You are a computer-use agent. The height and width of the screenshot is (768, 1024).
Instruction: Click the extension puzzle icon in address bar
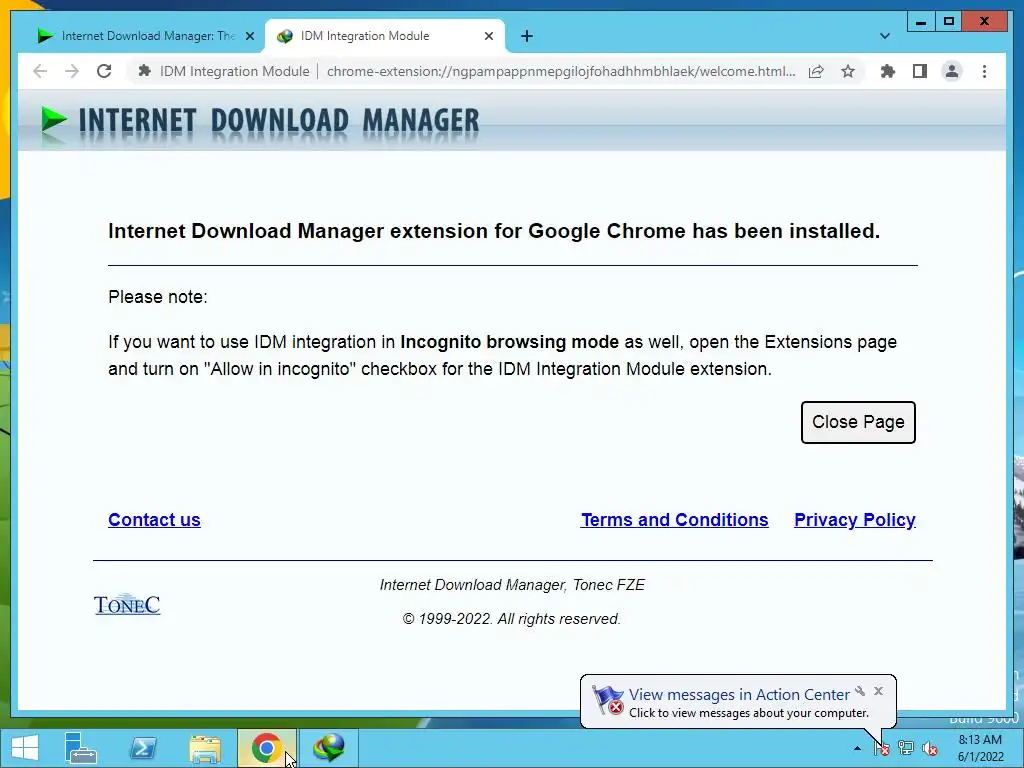coord(145,71)
